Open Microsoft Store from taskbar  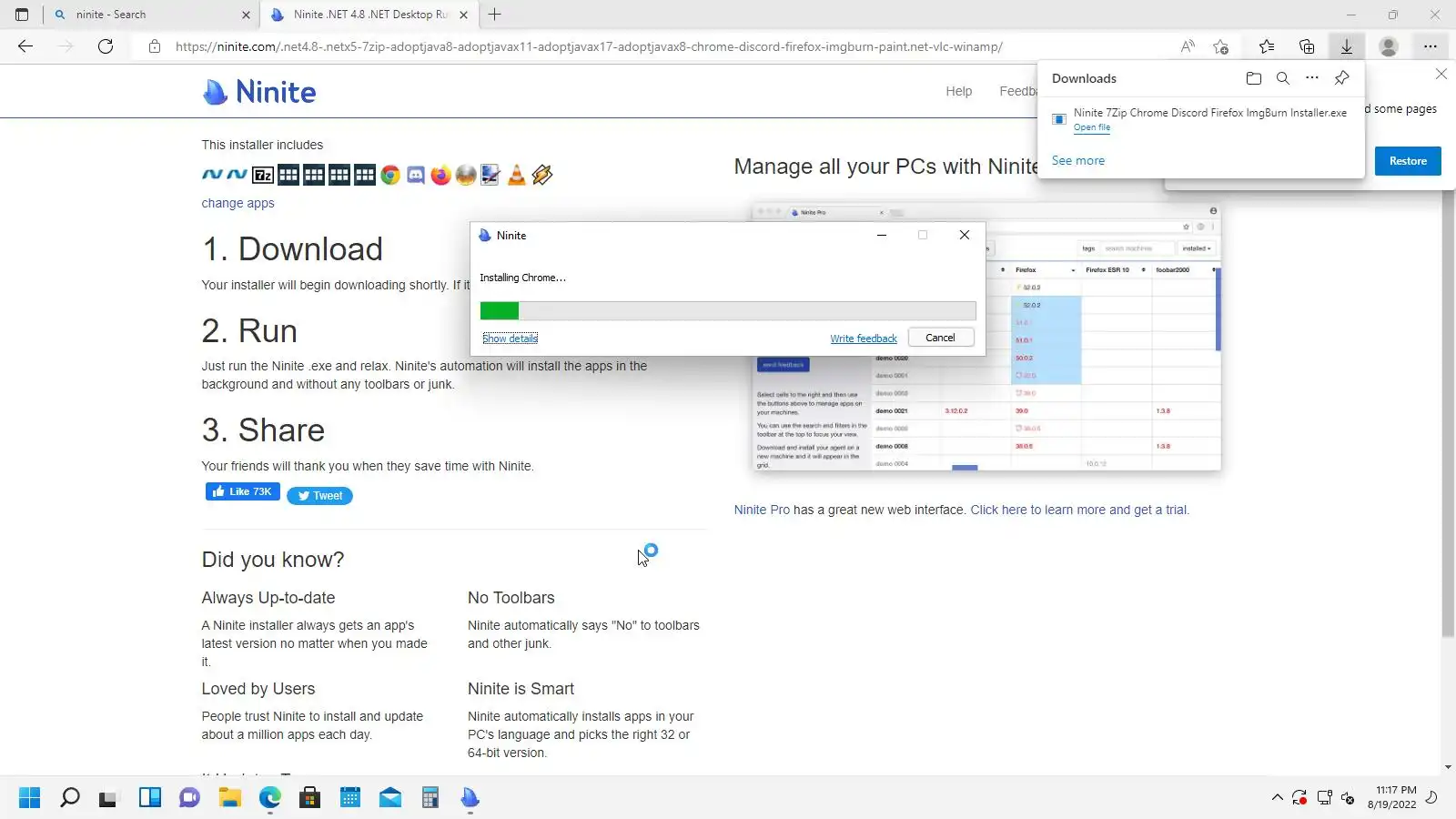coord(309,798)
